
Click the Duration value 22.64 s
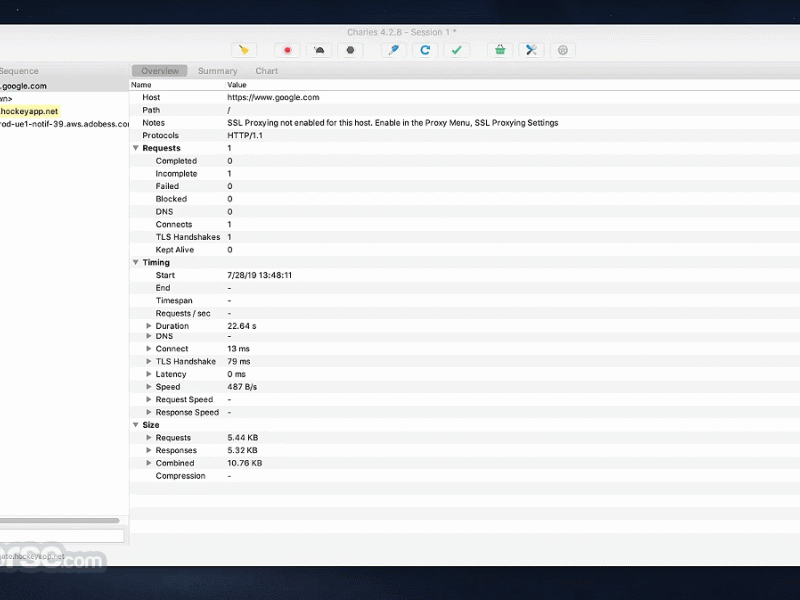point(242,326)
